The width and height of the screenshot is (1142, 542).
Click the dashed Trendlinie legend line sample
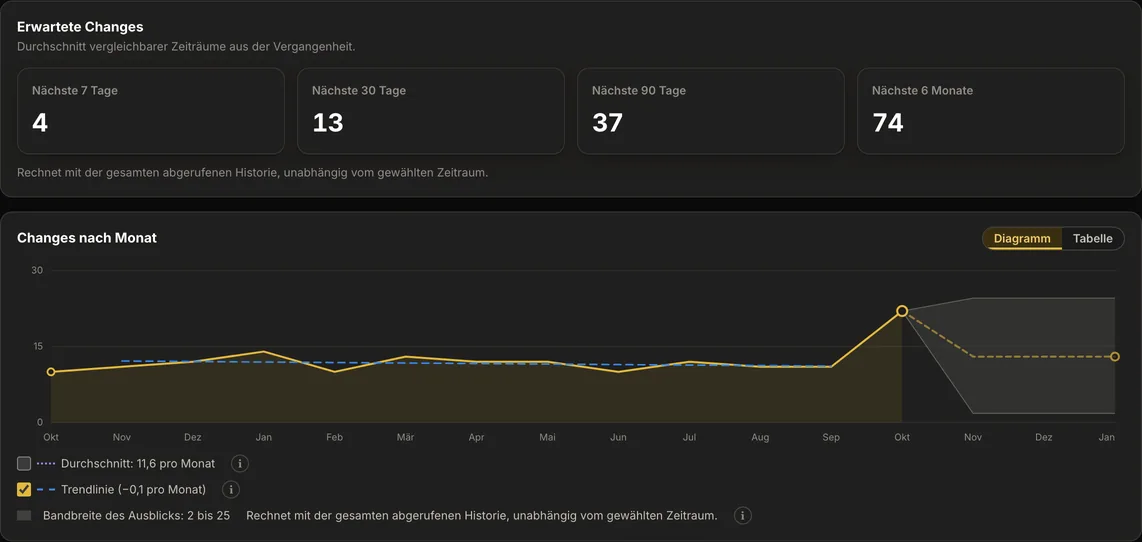tap(46, 490)
